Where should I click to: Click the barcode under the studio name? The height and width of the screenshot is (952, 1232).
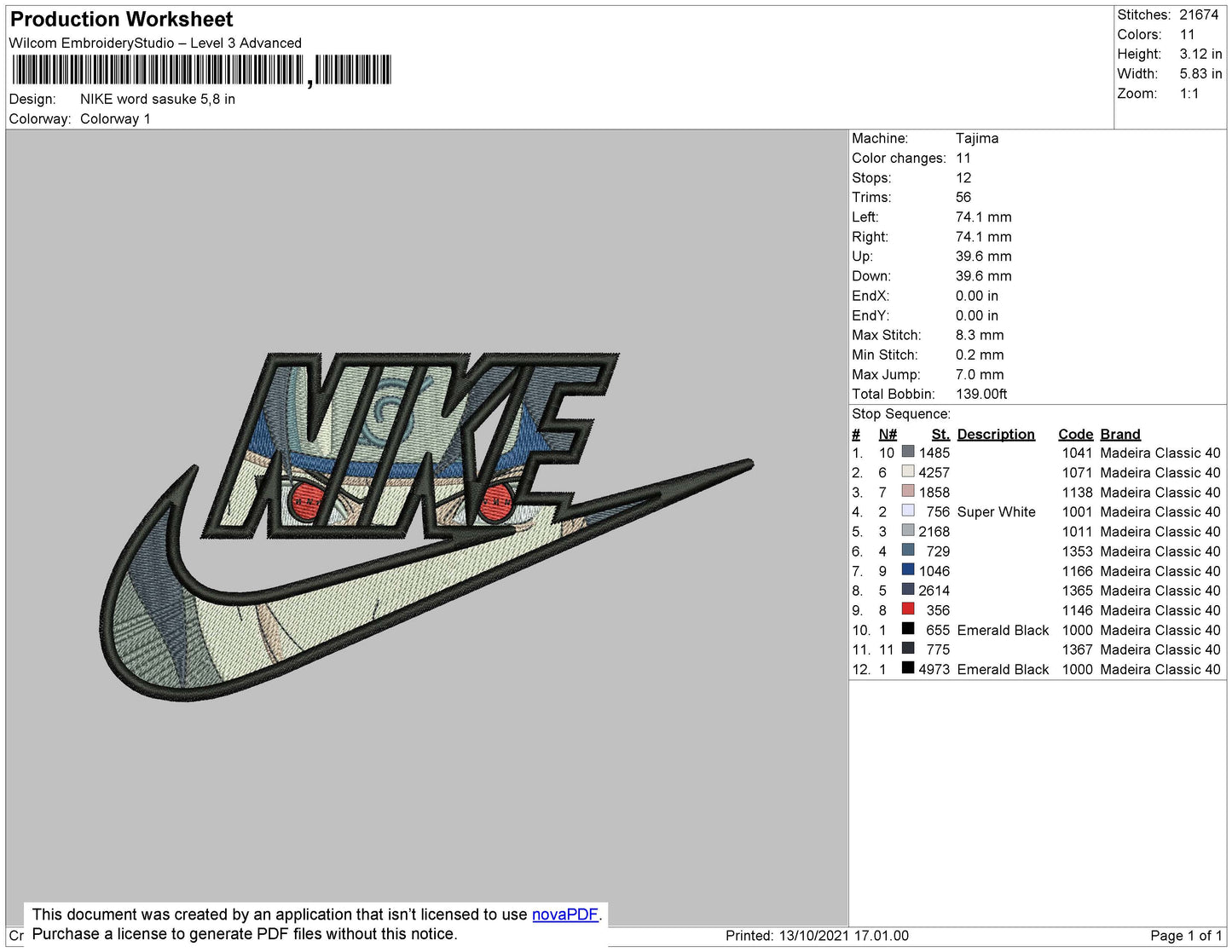tap(201, 70)
